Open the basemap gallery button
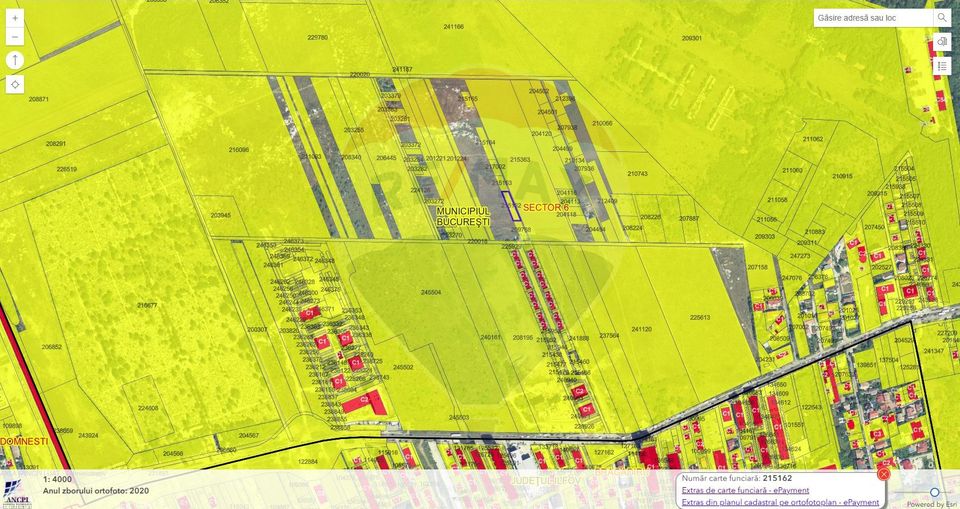The width and height of the screenshot is (960, 509). pyautogui.click(x=942, y=42)
